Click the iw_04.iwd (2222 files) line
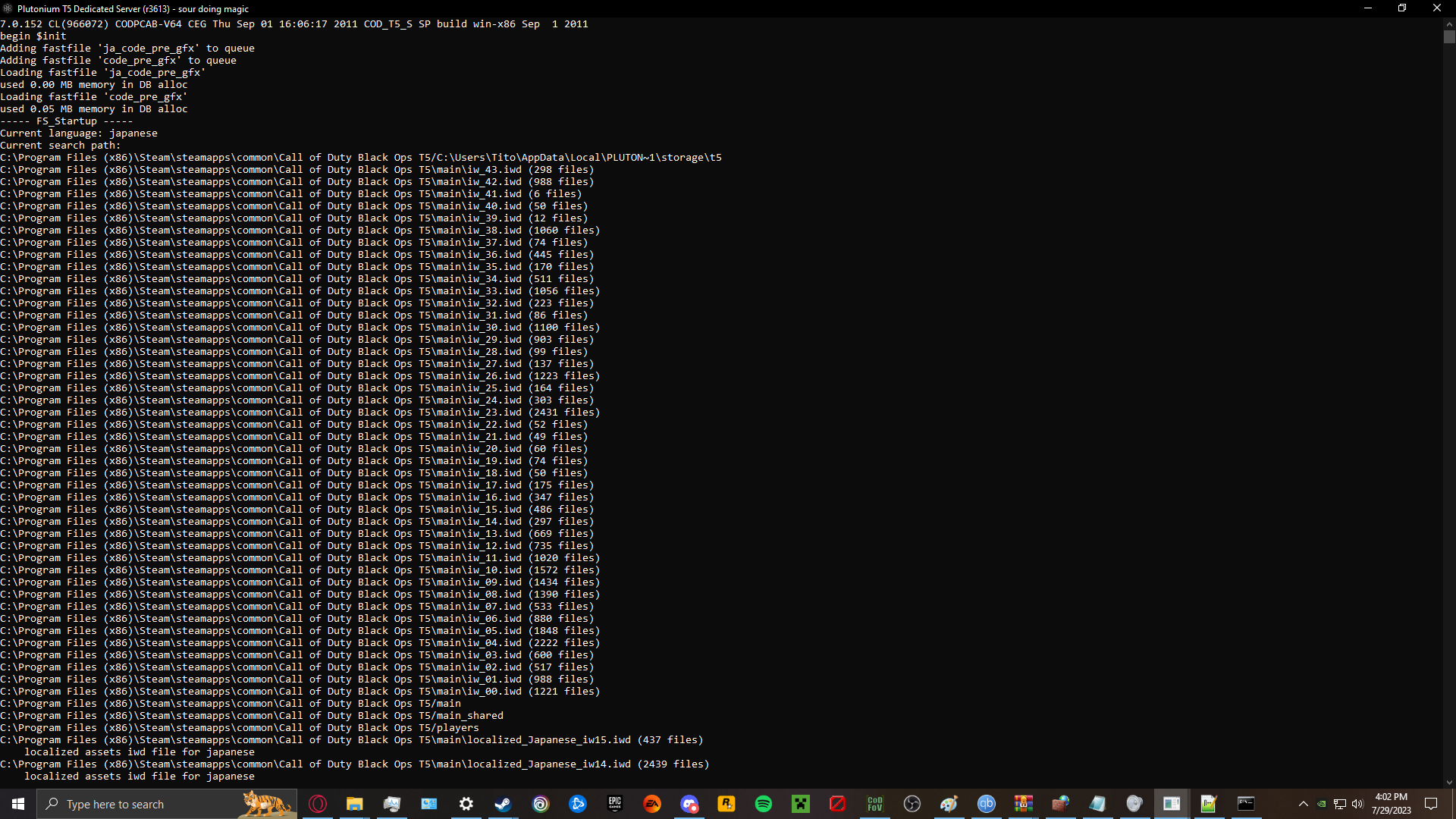1456x819 pixels. 300,643
